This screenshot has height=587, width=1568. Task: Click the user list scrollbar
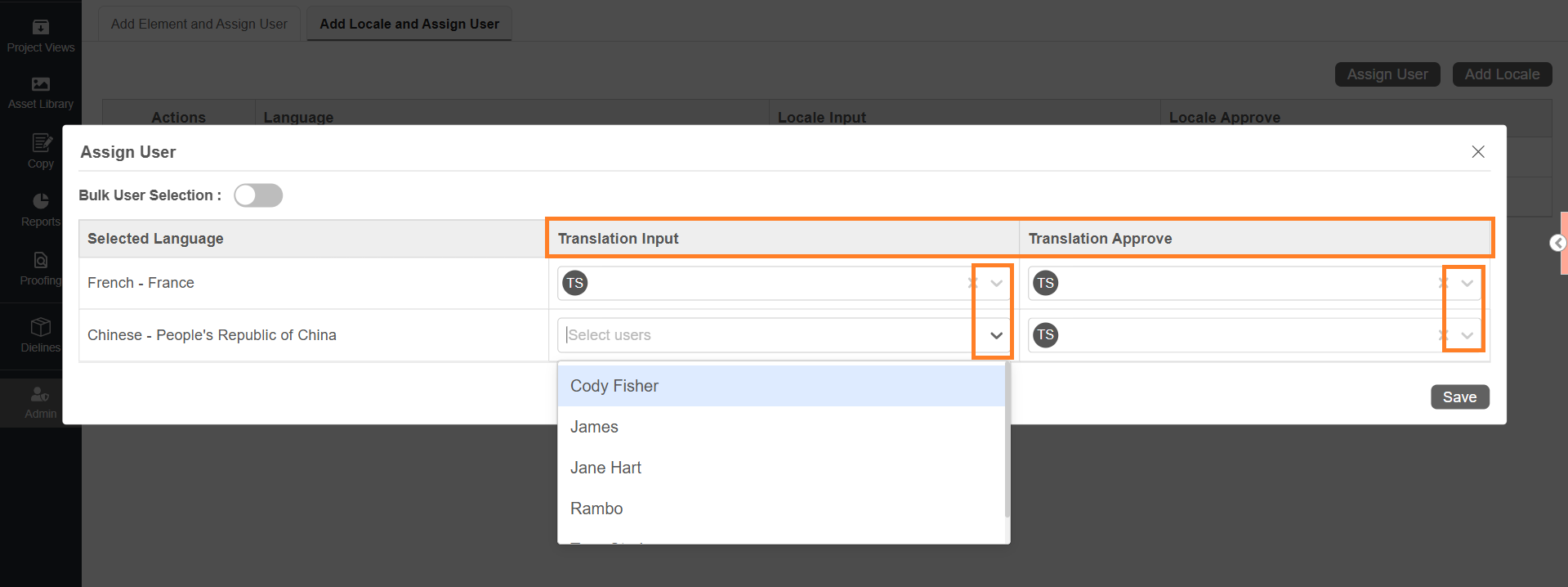pyautogui.click(x=1007, y=441)
